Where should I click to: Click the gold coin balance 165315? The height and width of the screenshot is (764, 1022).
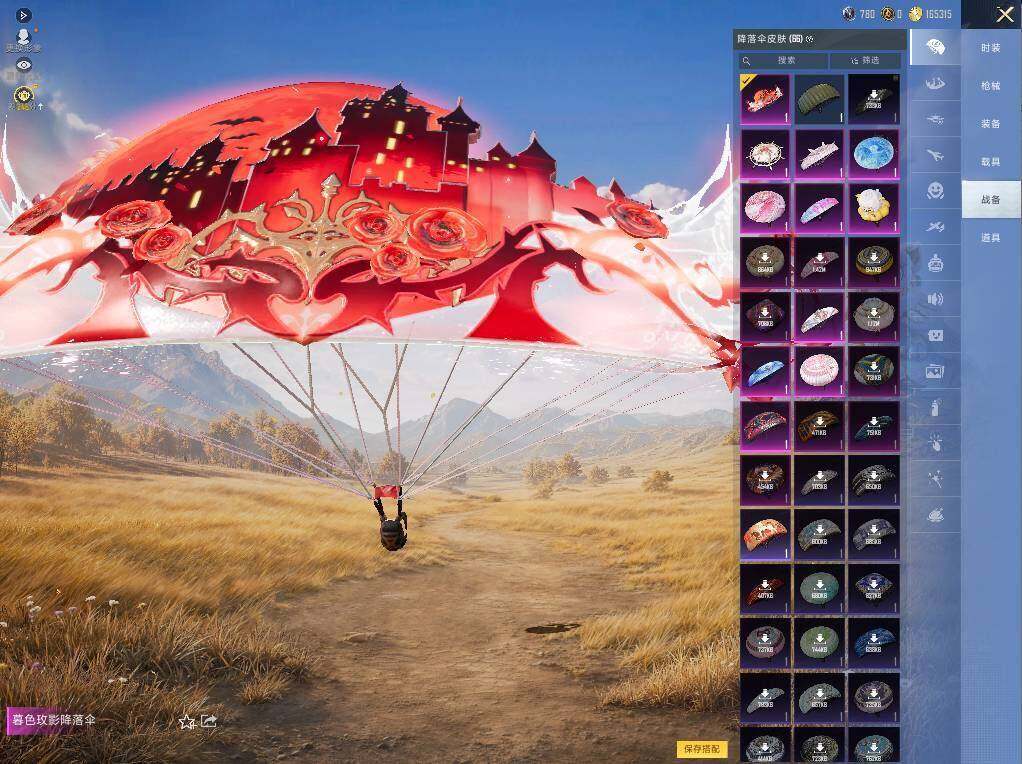931,14
